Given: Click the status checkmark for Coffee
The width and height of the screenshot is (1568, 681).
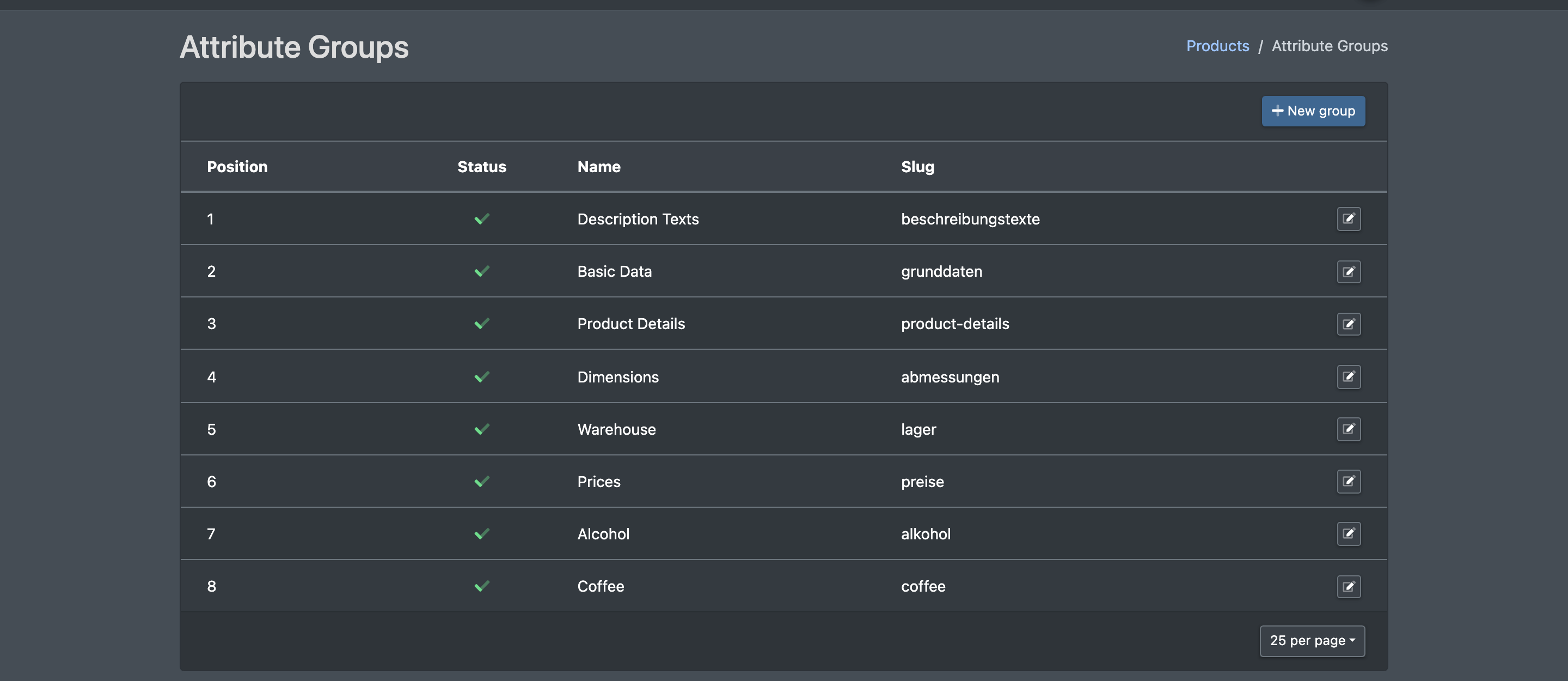Looking at the screenshot, I should point(481,586).
